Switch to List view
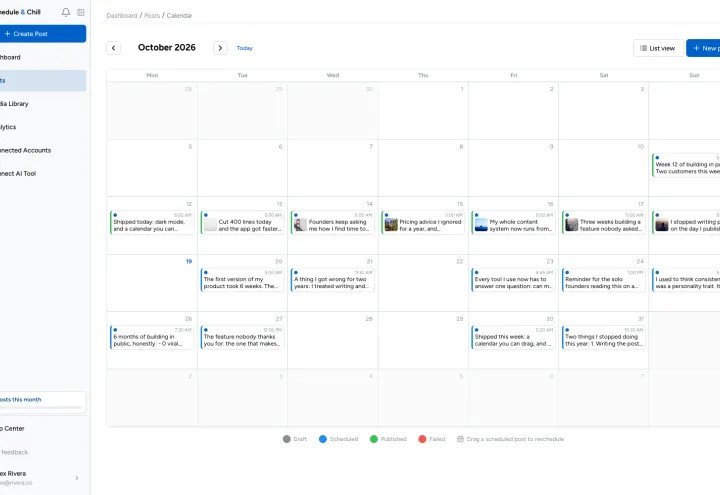The image size is (720, 495). [x=658, y=48]
